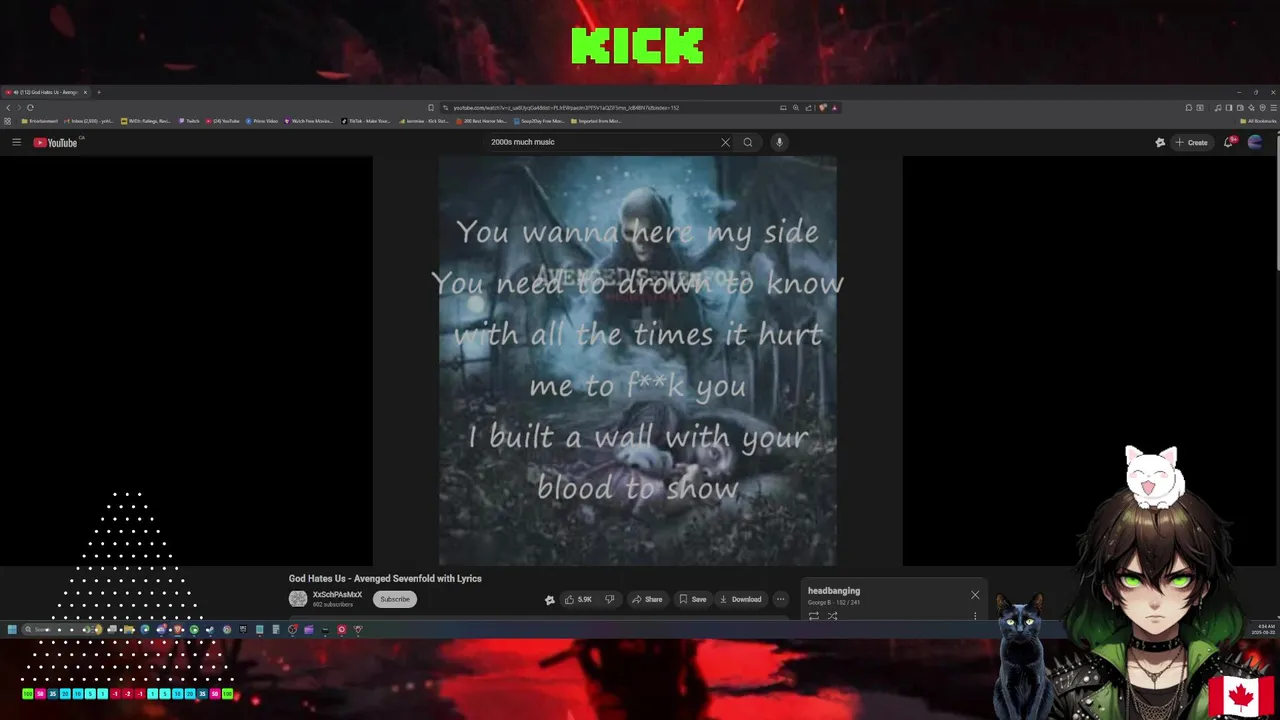Open the more actions three-dot menu

click(781, 599)
